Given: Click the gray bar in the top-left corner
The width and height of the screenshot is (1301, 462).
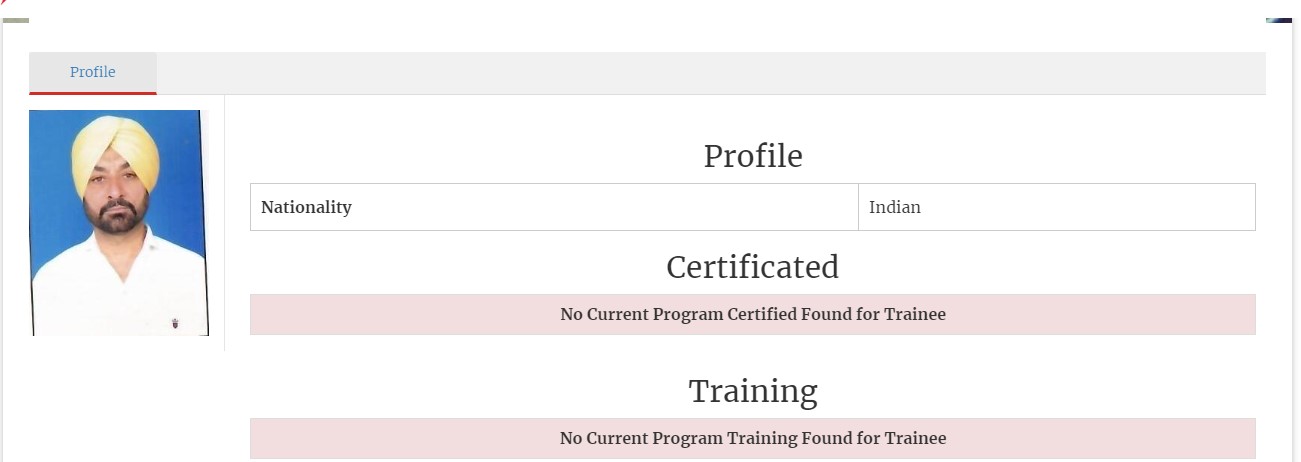Looking at the screenshot, I should tap(15, 20).
